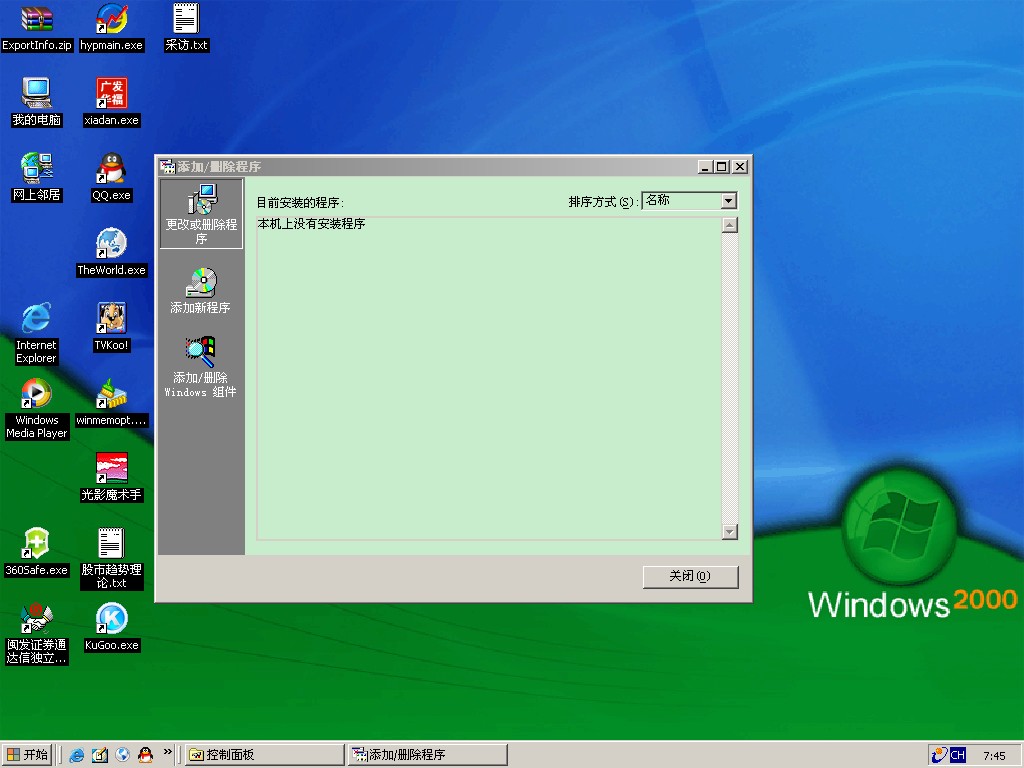Click the 关闭 button in the dialog
The width and height of the screenshot is (1024, 768).
click(690, 576)
